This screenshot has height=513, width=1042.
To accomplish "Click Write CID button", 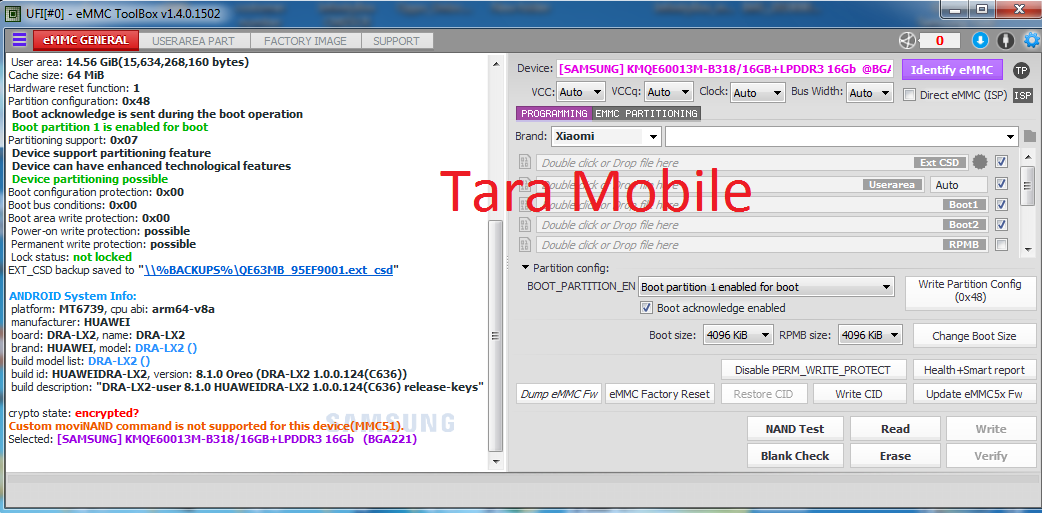I will click(859, 393).
